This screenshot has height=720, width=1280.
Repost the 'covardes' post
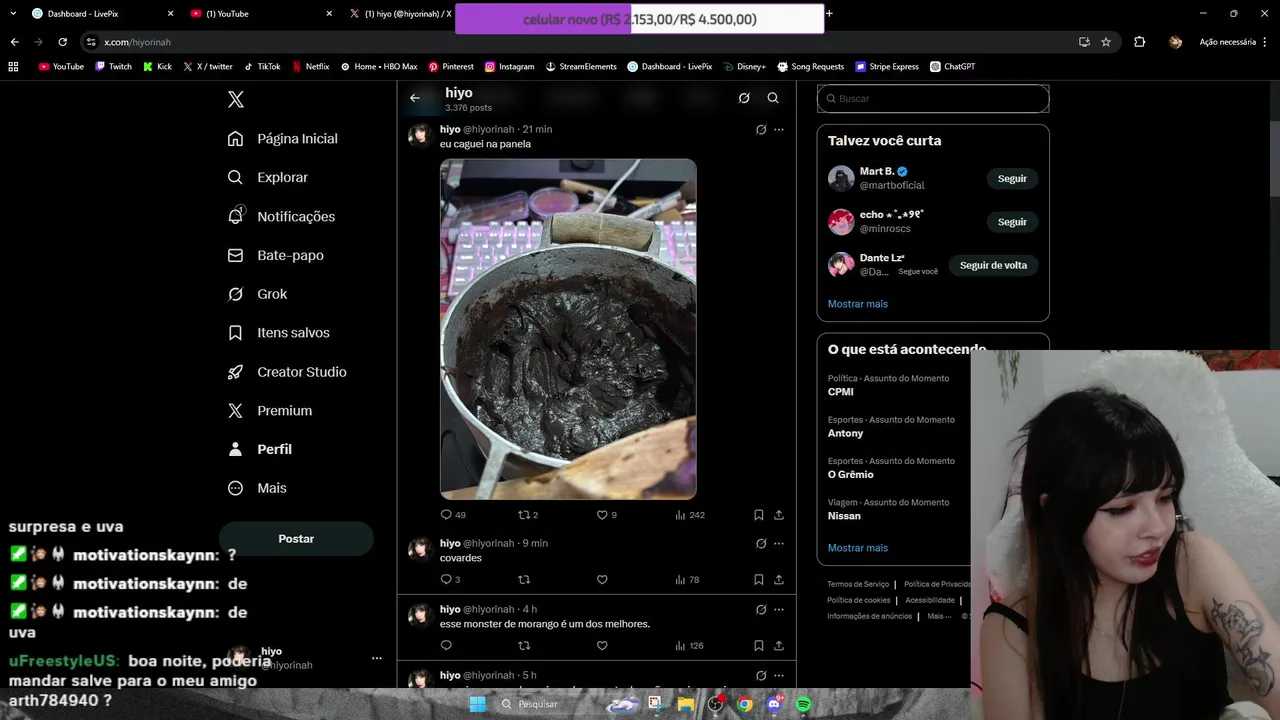click(x=524, y=580)
